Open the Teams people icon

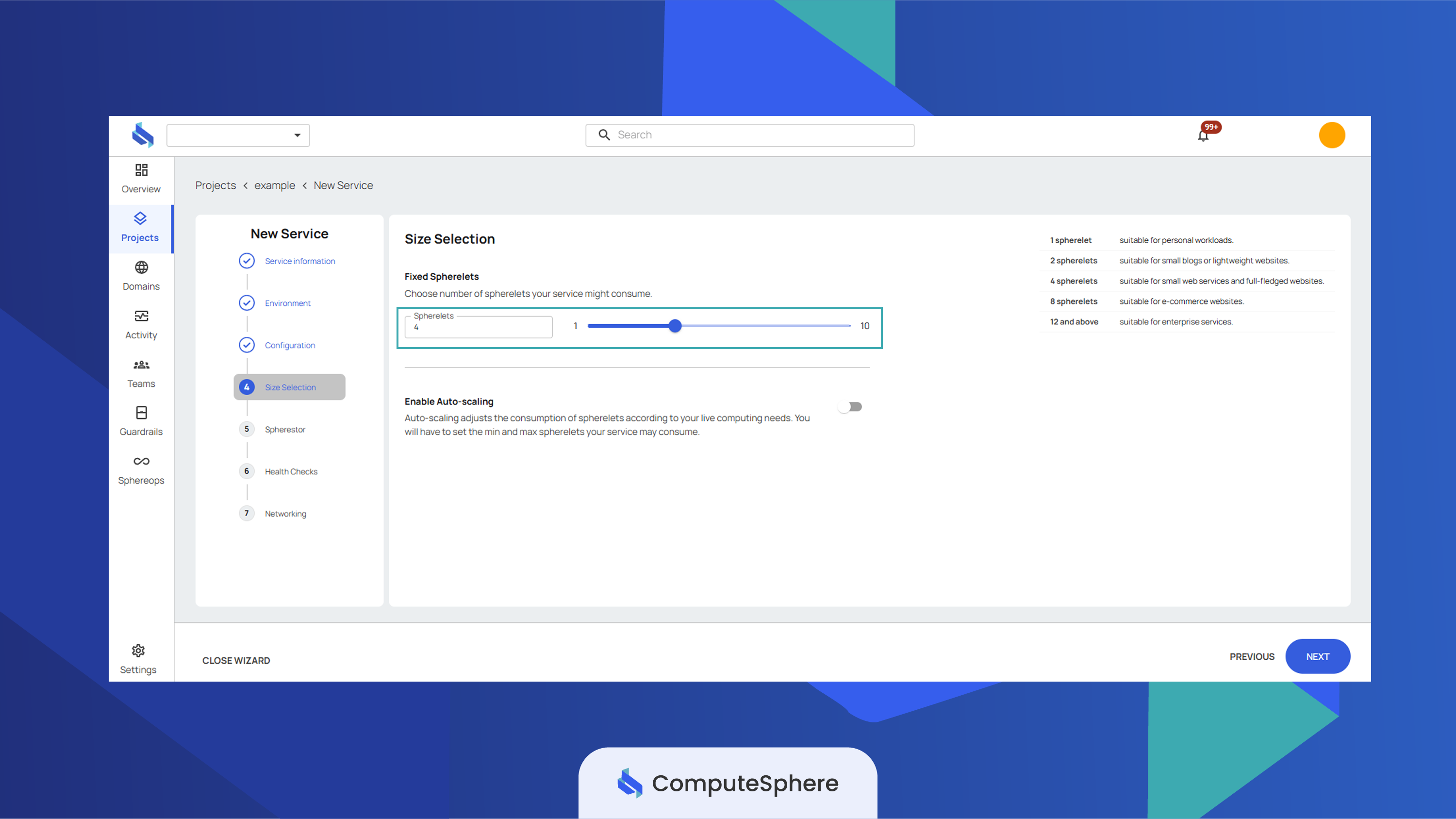pos(141,365)
